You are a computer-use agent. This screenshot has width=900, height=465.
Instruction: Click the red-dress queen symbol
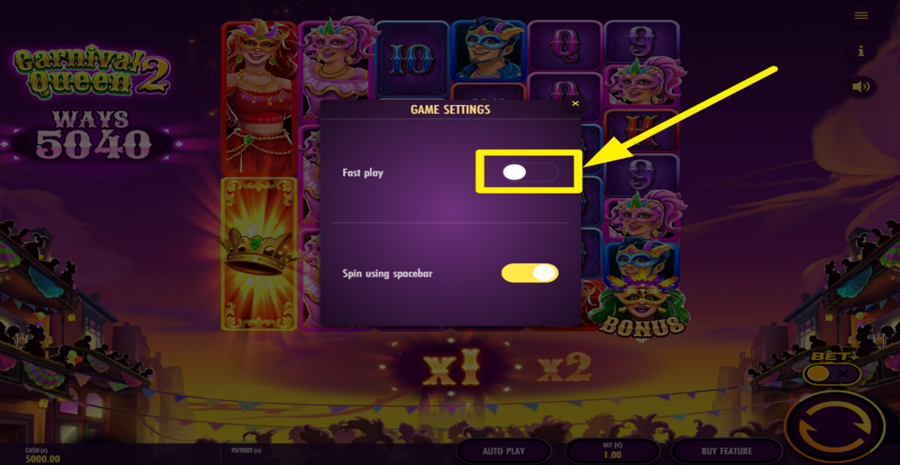pyautogui.click(x=259, y=98)
